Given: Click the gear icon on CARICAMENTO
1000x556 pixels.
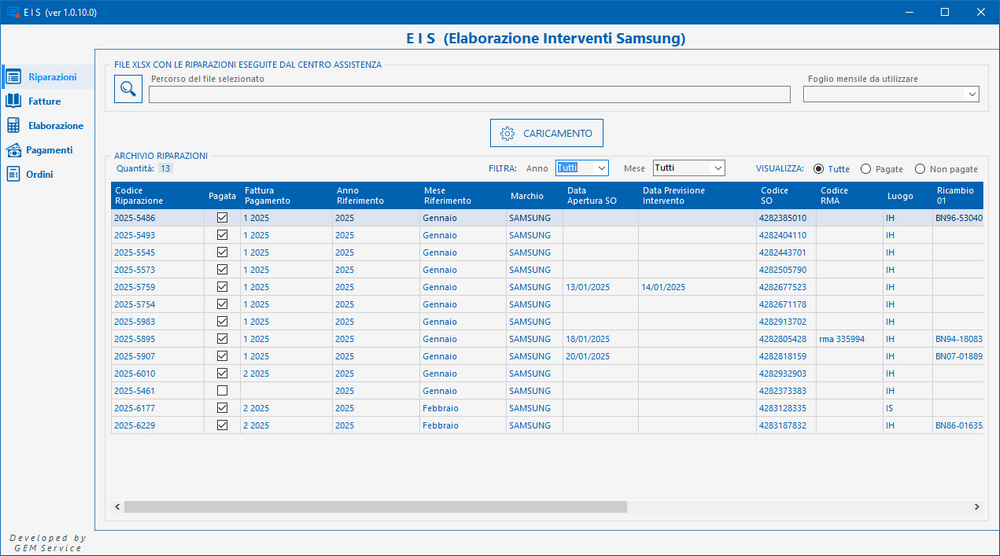Looking at the screenshot, I should click(507, 133).
